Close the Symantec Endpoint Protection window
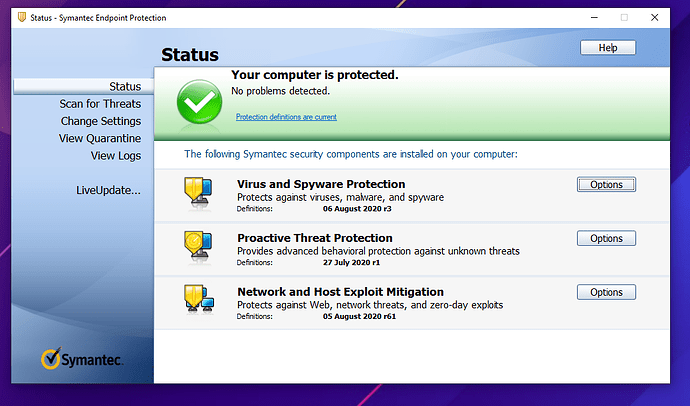The image size is (690, 406). click(657, 18)
